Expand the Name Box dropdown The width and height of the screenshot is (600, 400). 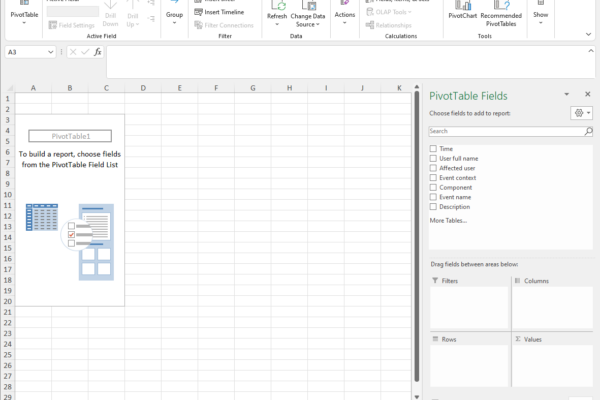pos(51,51)
